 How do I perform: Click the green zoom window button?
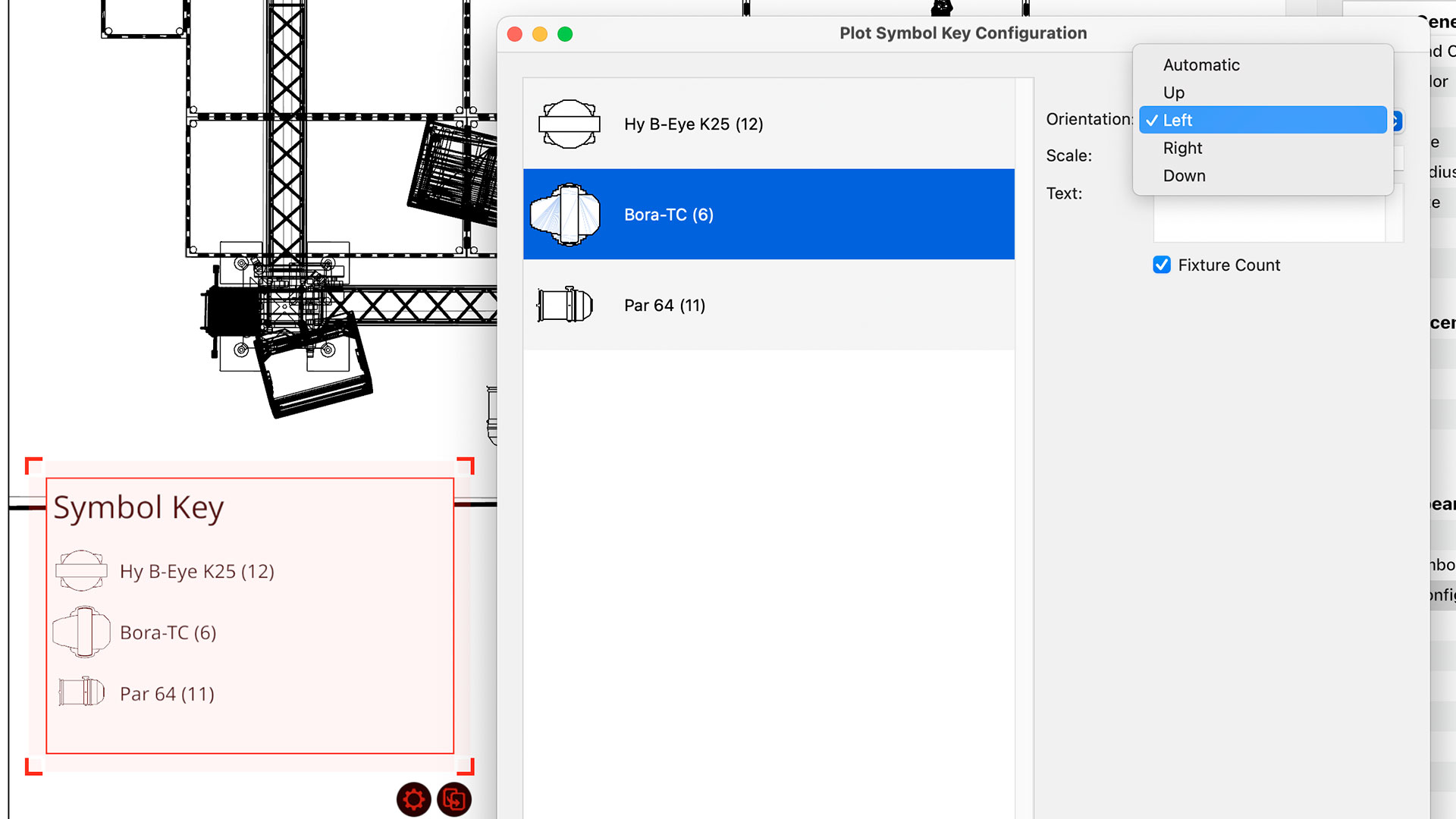point(565,34)
